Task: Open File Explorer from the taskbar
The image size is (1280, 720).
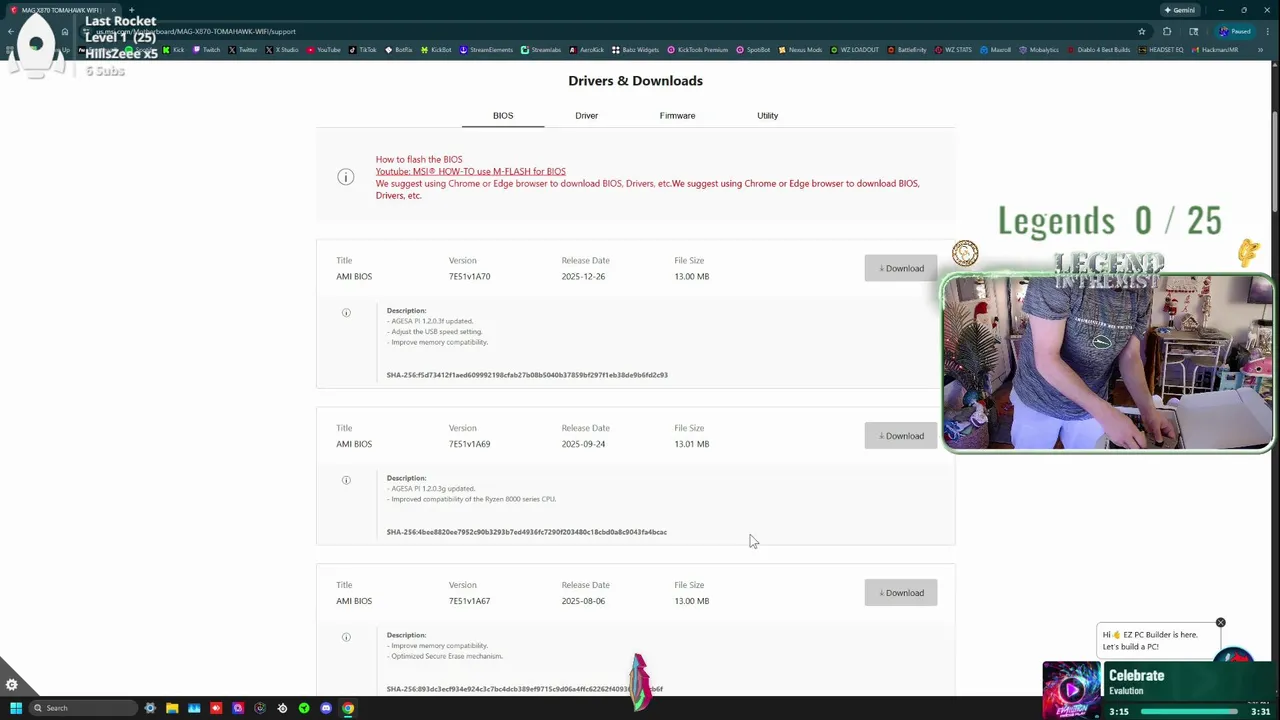Action: (x=172, y=708)
